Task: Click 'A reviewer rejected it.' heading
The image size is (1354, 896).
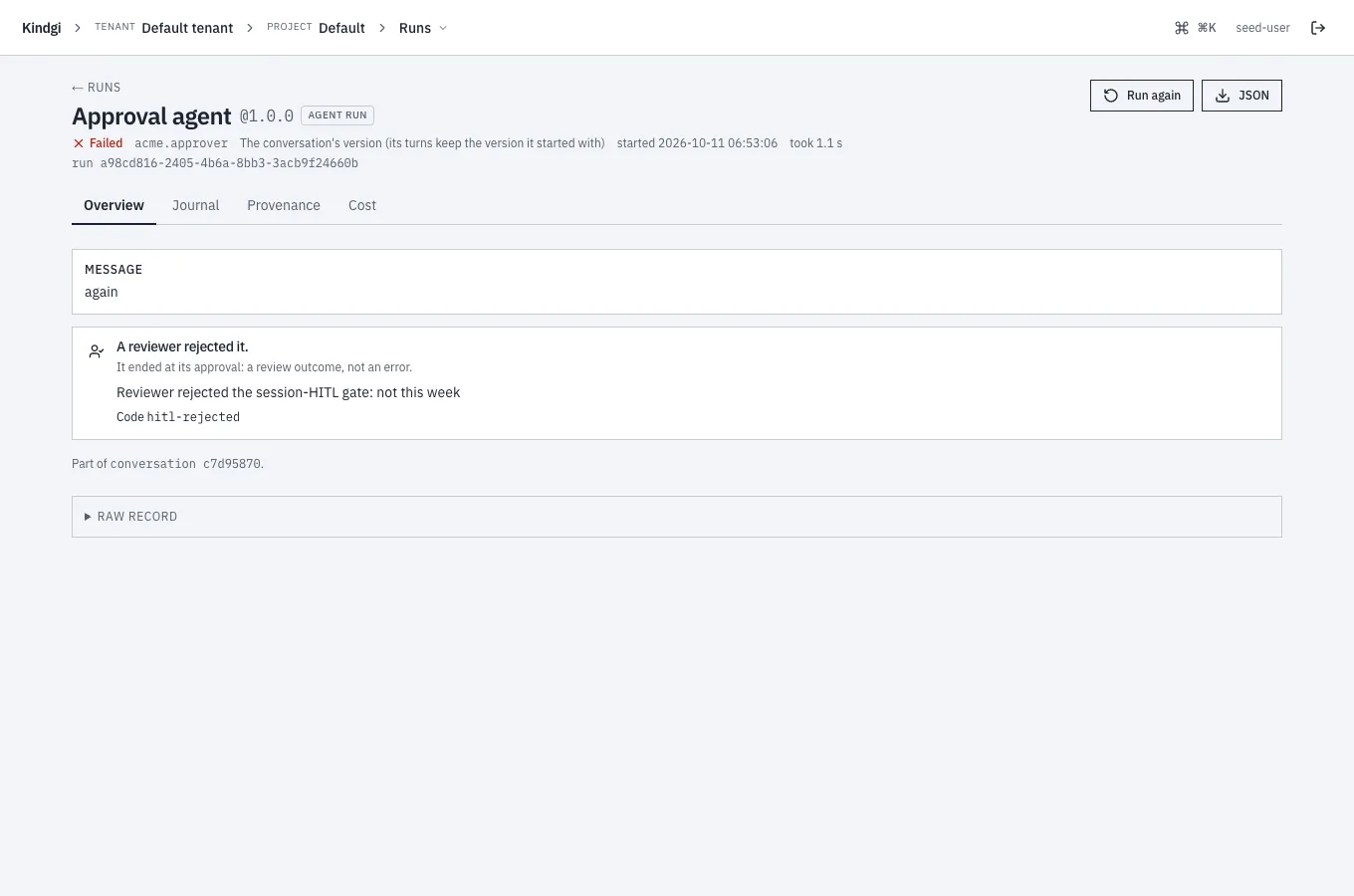Action: [x=182, y=346]
